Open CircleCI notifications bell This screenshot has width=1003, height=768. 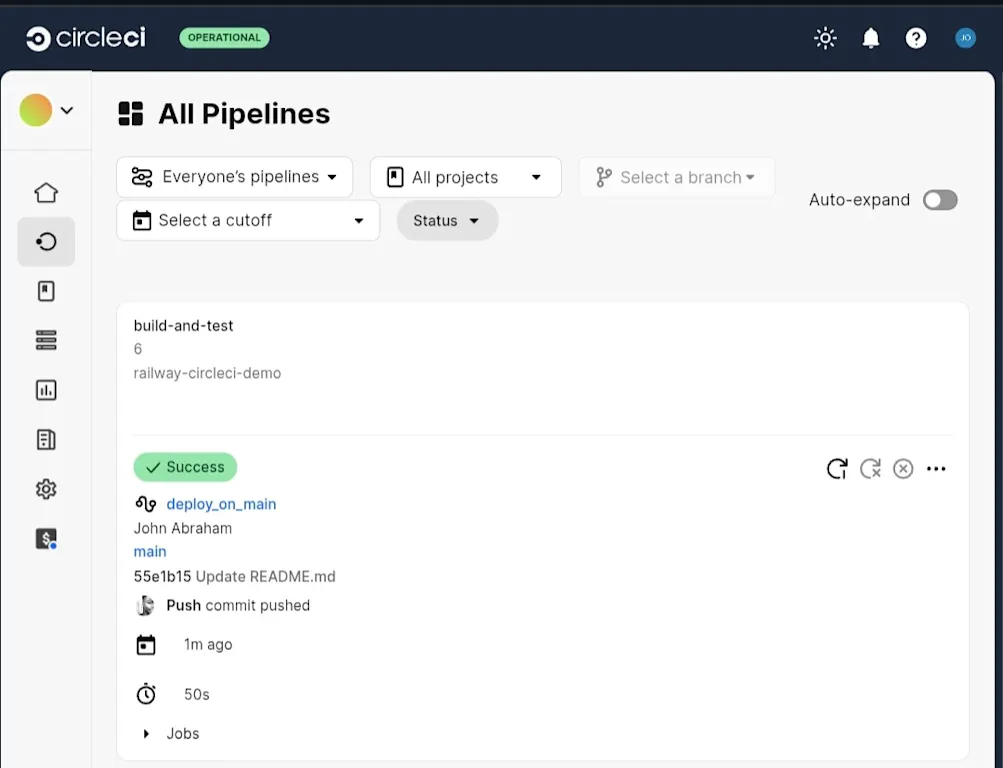click(x=869, y=37)
